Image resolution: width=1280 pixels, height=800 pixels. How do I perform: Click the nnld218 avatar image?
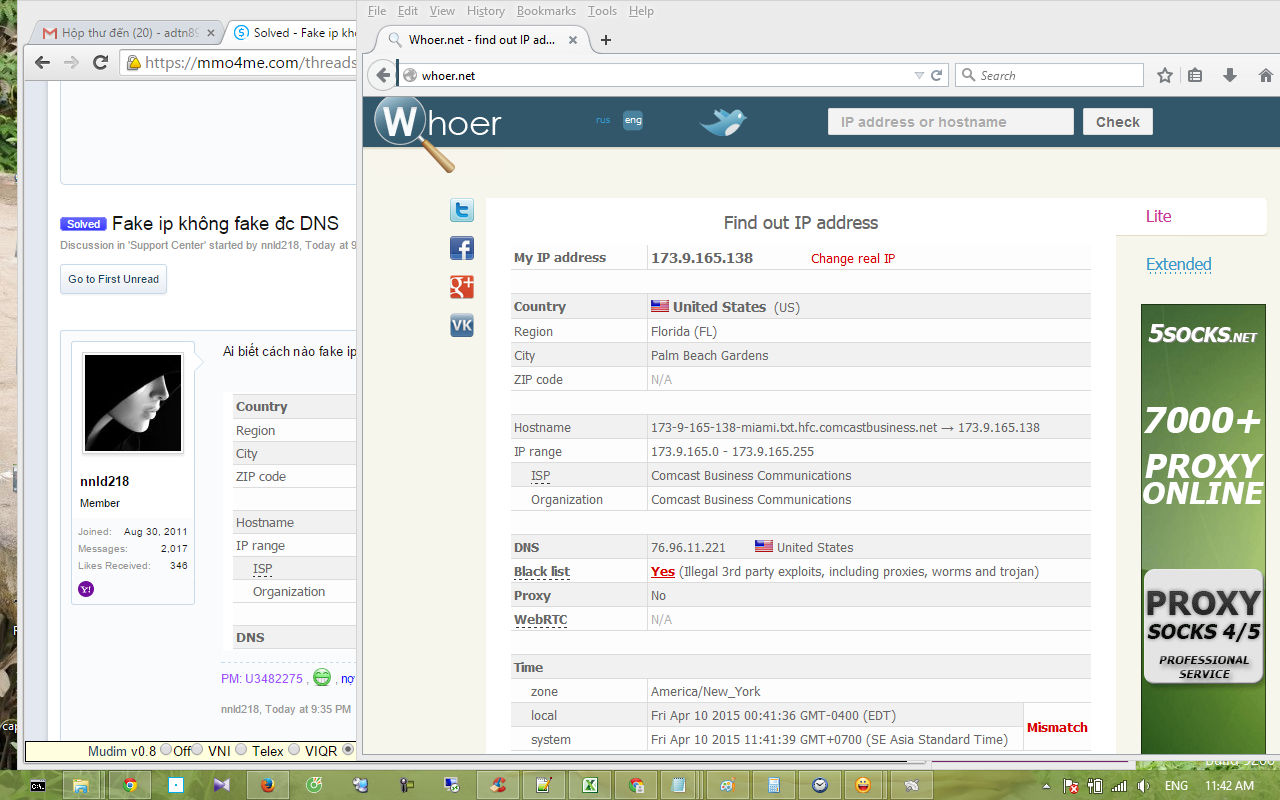click(x=133, y=403)
